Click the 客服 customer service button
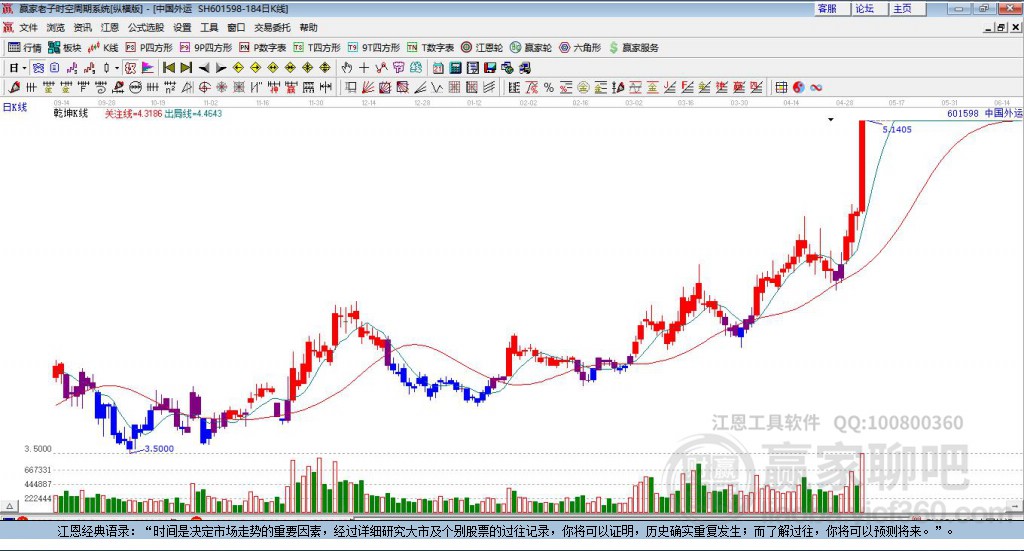Image resolution: width=1024 pixels, height=551 pixels. pyautogui.click(x=831, y=8)
